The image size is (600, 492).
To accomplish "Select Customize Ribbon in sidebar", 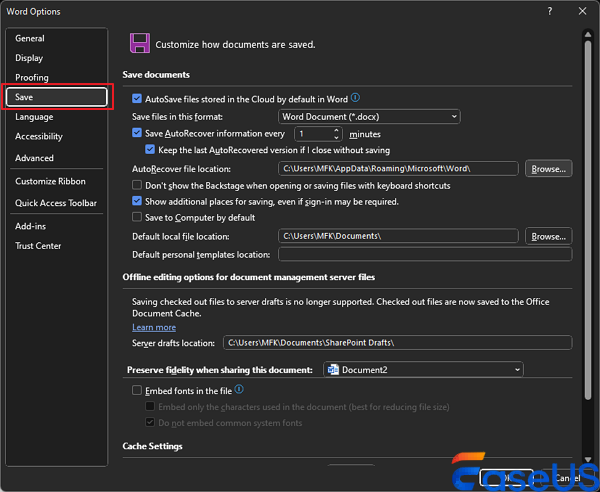I will click(x=50, y=181).
